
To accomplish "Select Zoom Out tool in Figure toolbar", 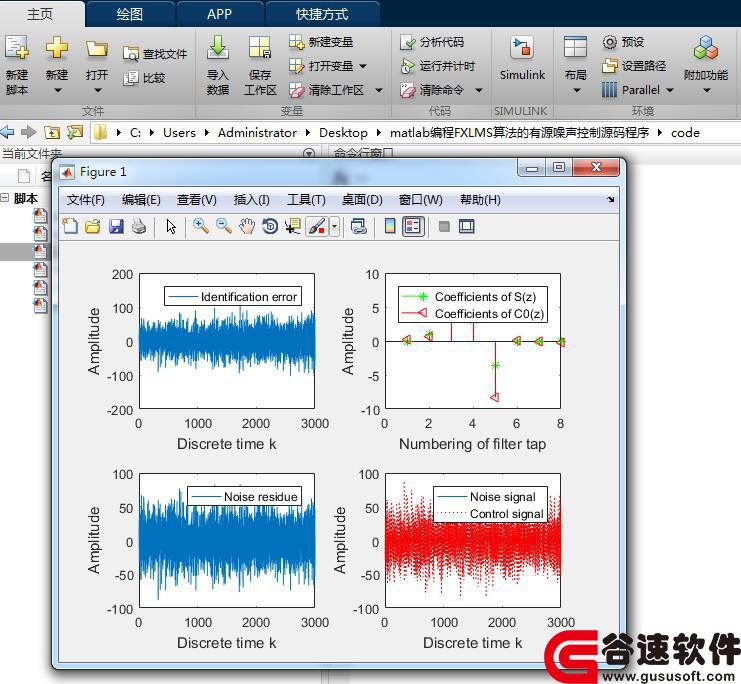I will pyautogui.click(x=224, y=226).
